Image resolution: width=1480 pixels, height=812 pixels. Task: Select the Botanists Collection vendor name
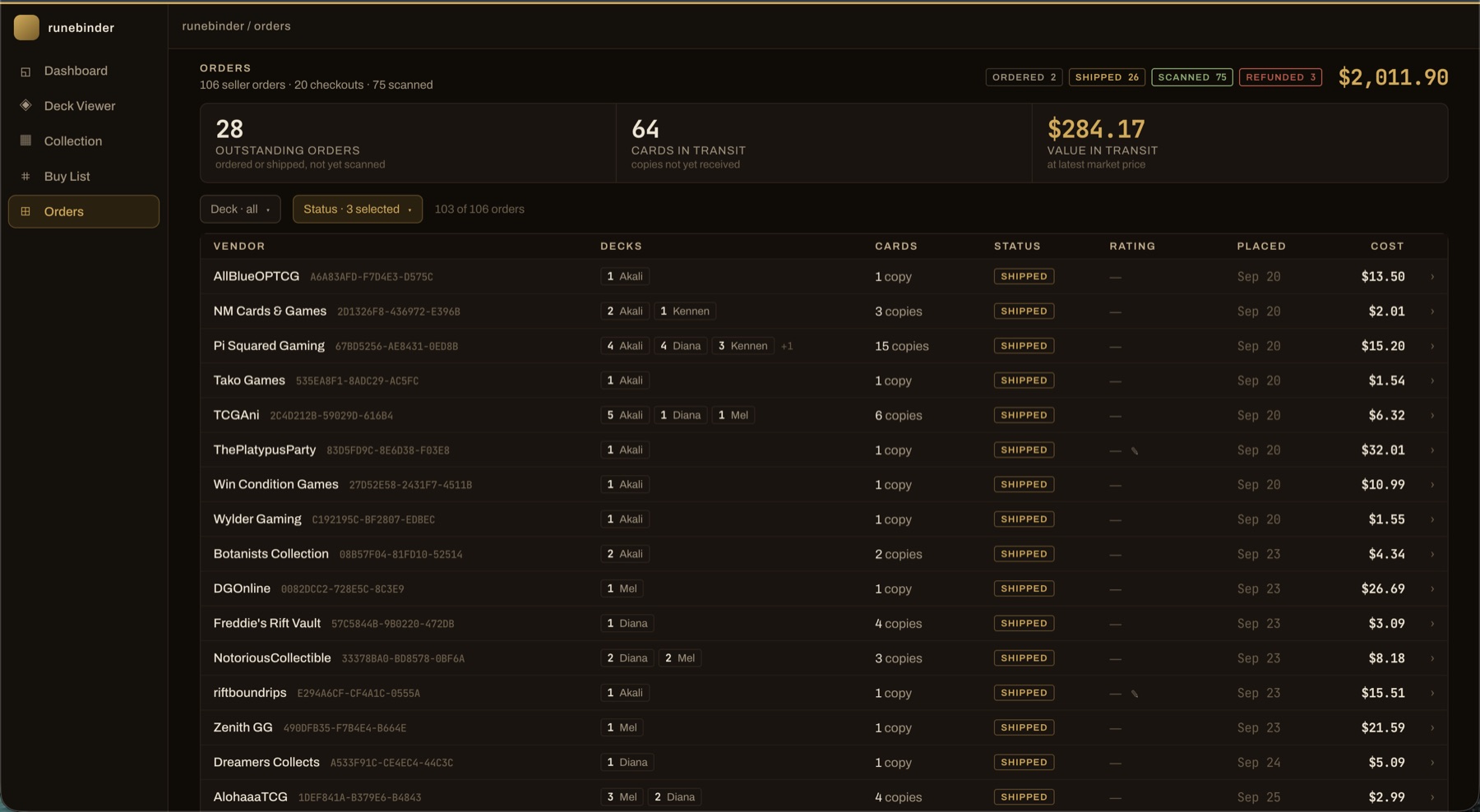[x=271, y=554]
